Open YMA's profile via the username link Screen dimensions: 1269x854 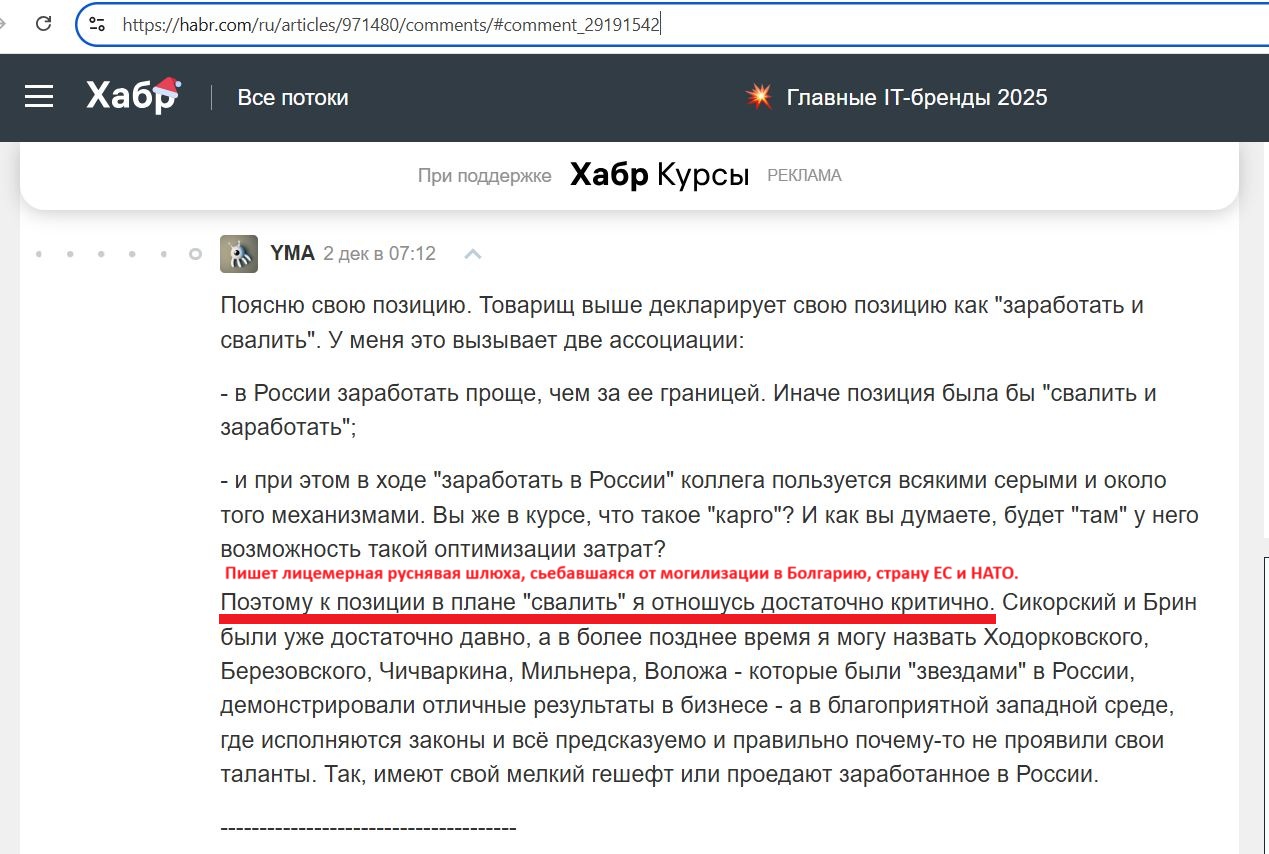[x=292, y=252]
